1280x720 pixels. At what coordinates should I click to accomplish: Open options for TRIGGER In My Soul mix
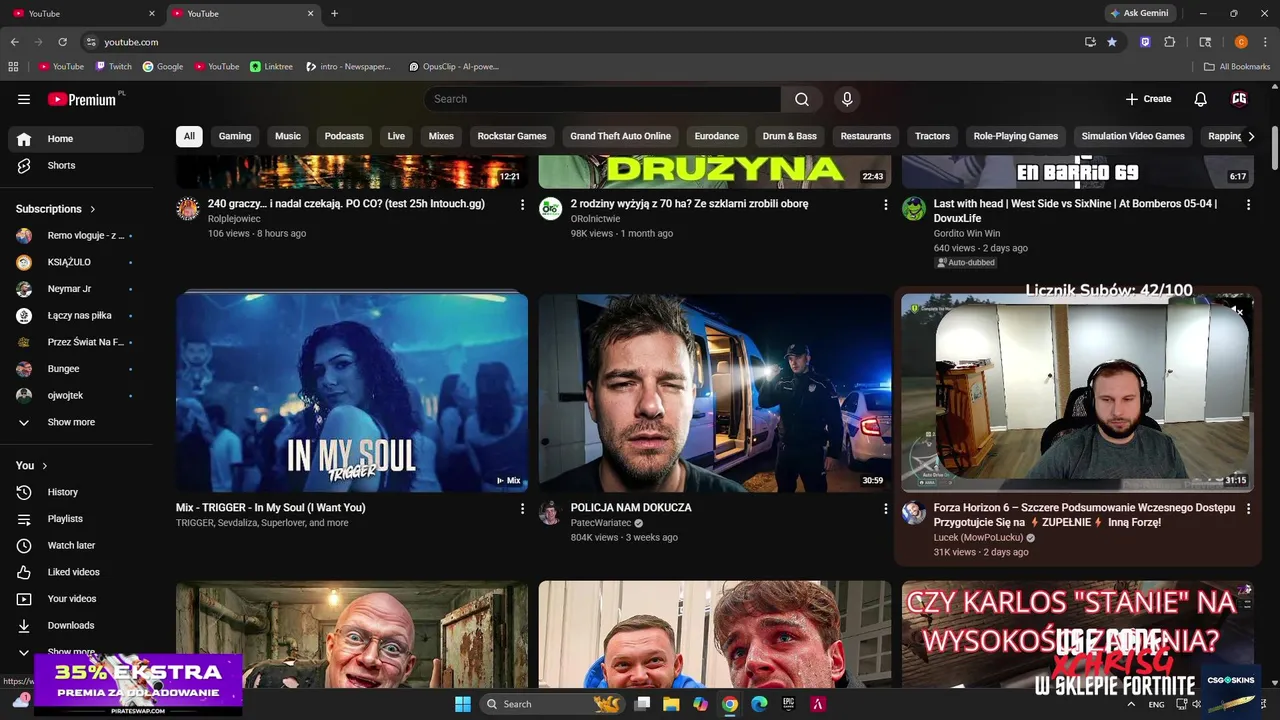click(522, 508)
